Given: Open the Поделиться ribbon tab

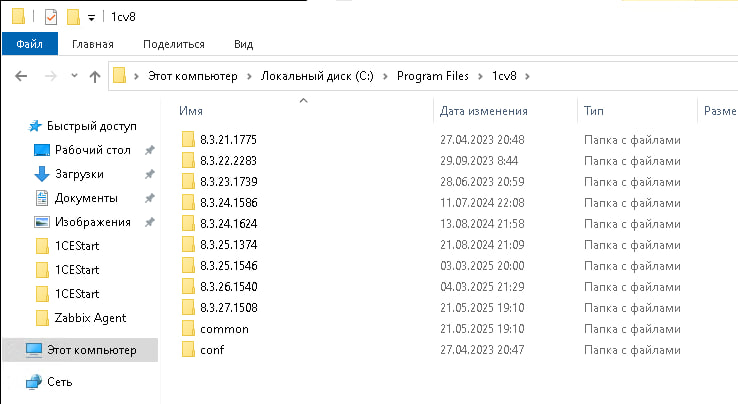Looking at the screenshot, I should tap(174, 44).
